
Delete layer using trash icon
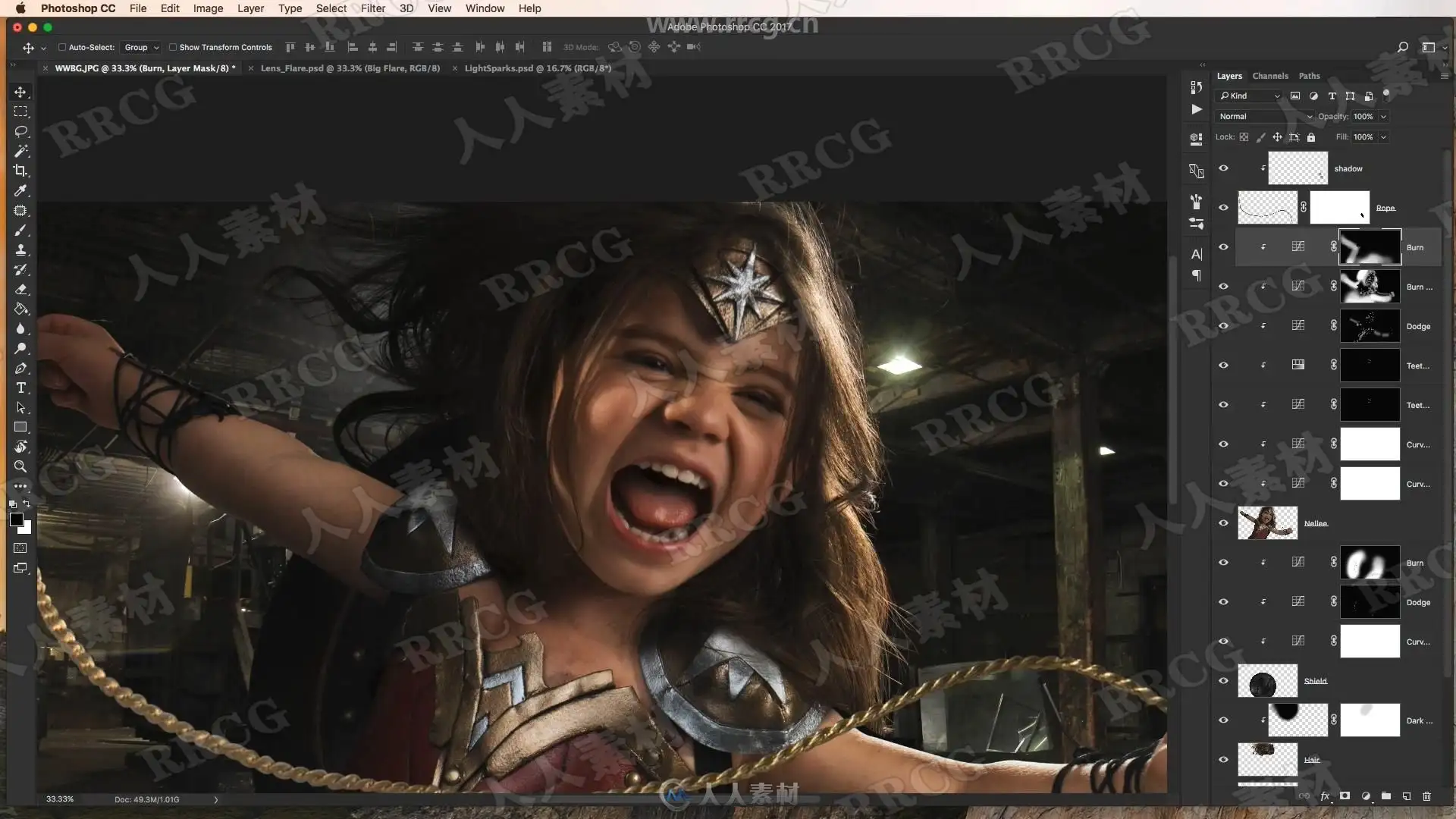[x=1426, y=796]
